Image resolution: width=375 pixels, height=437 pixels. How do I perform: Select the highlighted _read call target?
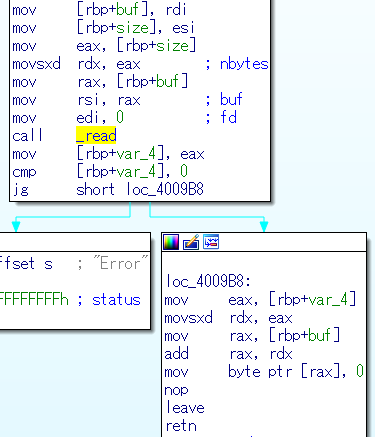(x=96, y=136)
